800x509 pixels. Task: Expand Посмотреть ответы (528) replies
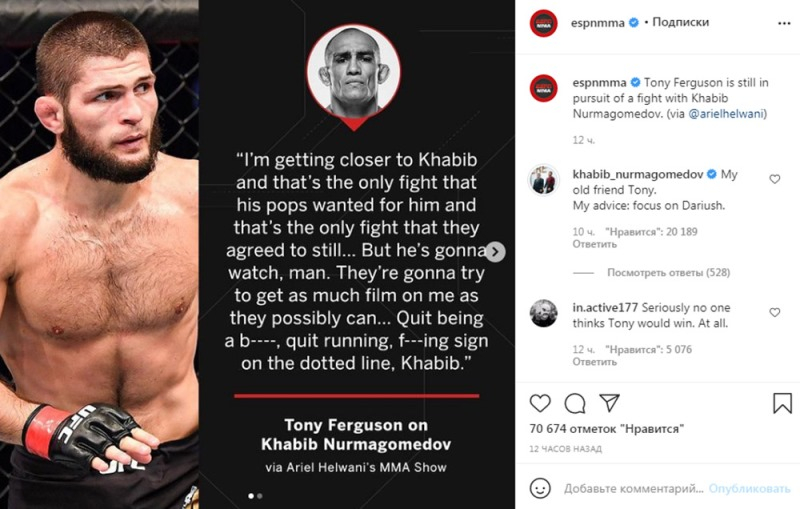tap(668, 272)
